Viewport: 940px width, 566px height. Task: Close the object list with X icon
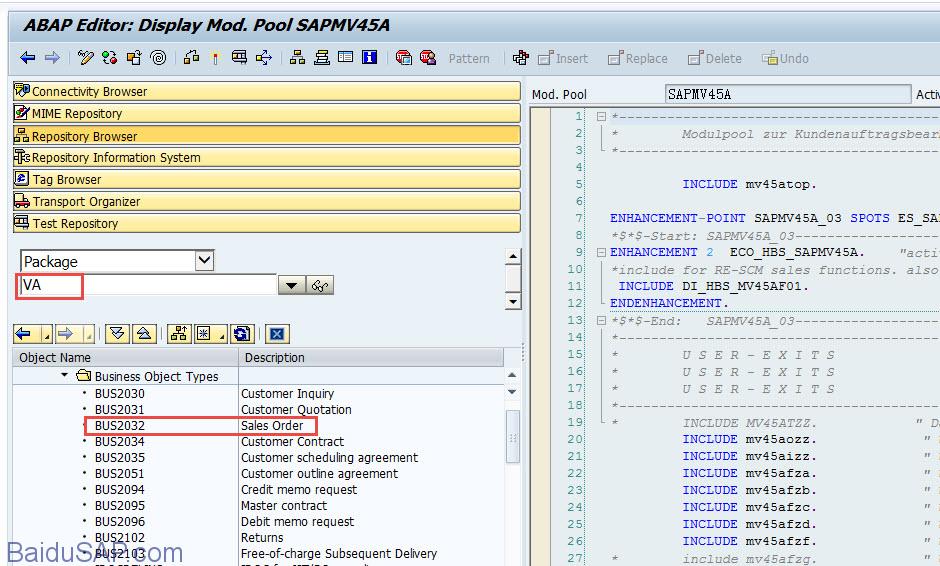point(277,334)
